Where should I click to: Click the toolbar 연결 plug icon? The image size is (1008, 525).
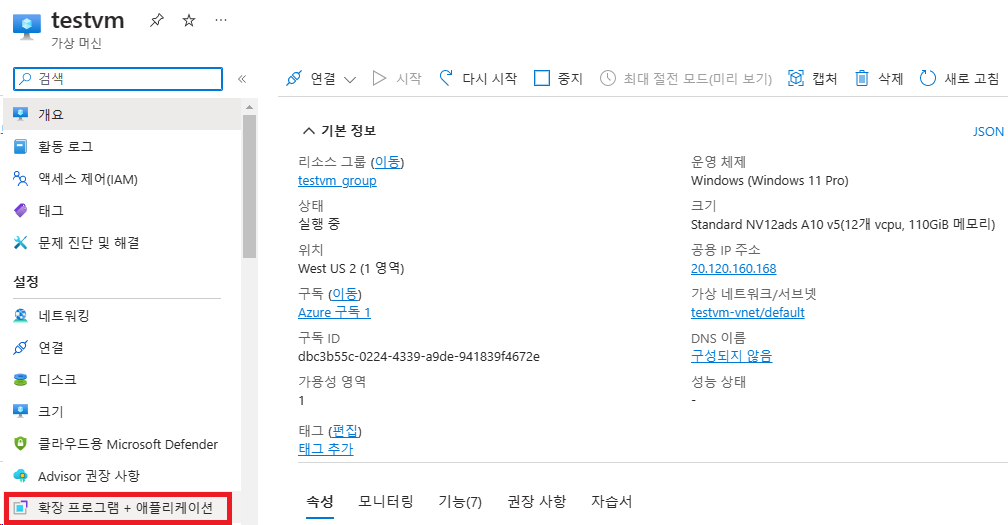click(294, 78)
